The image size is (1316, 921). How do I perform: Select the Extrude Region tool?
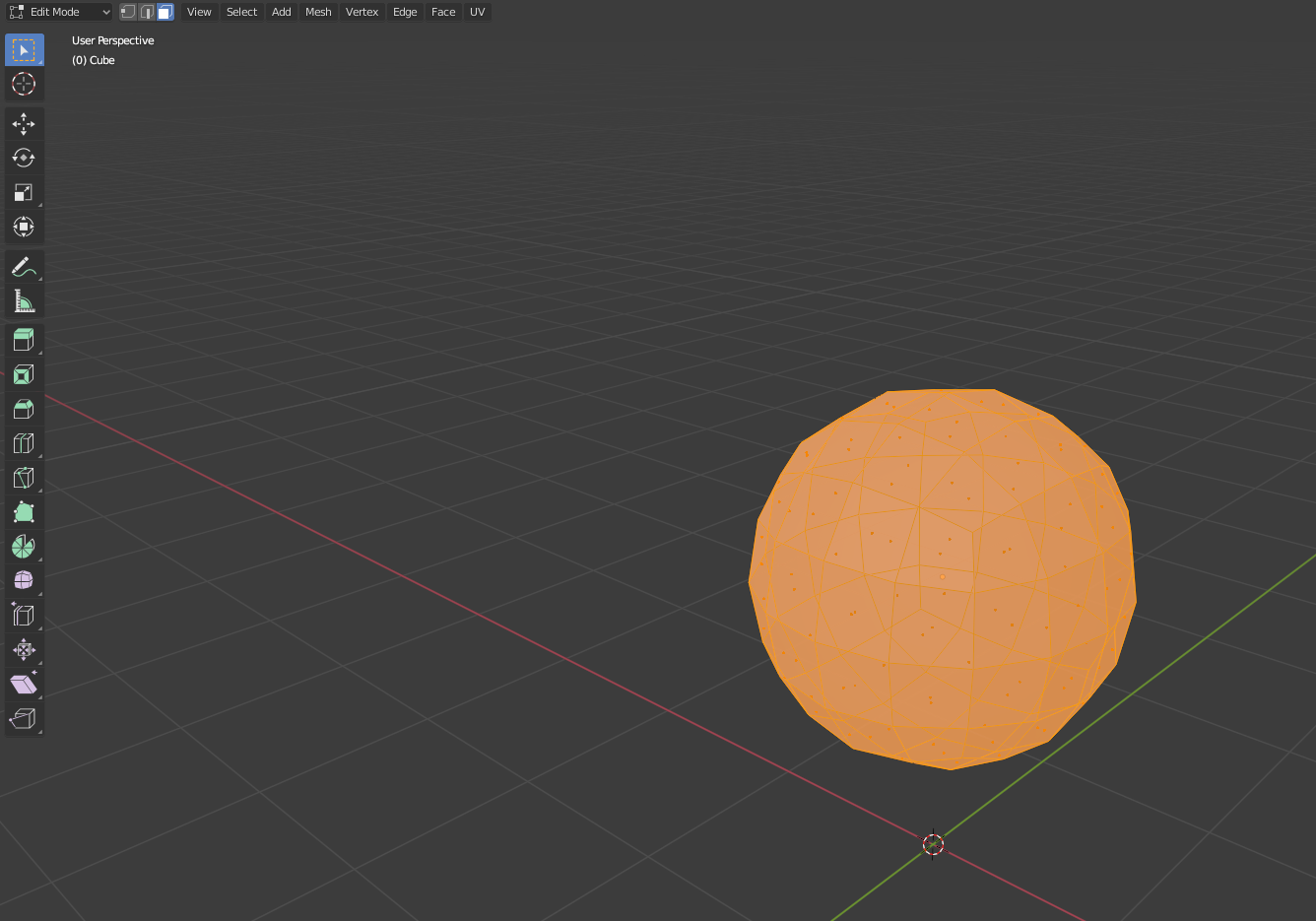point(24,341)
